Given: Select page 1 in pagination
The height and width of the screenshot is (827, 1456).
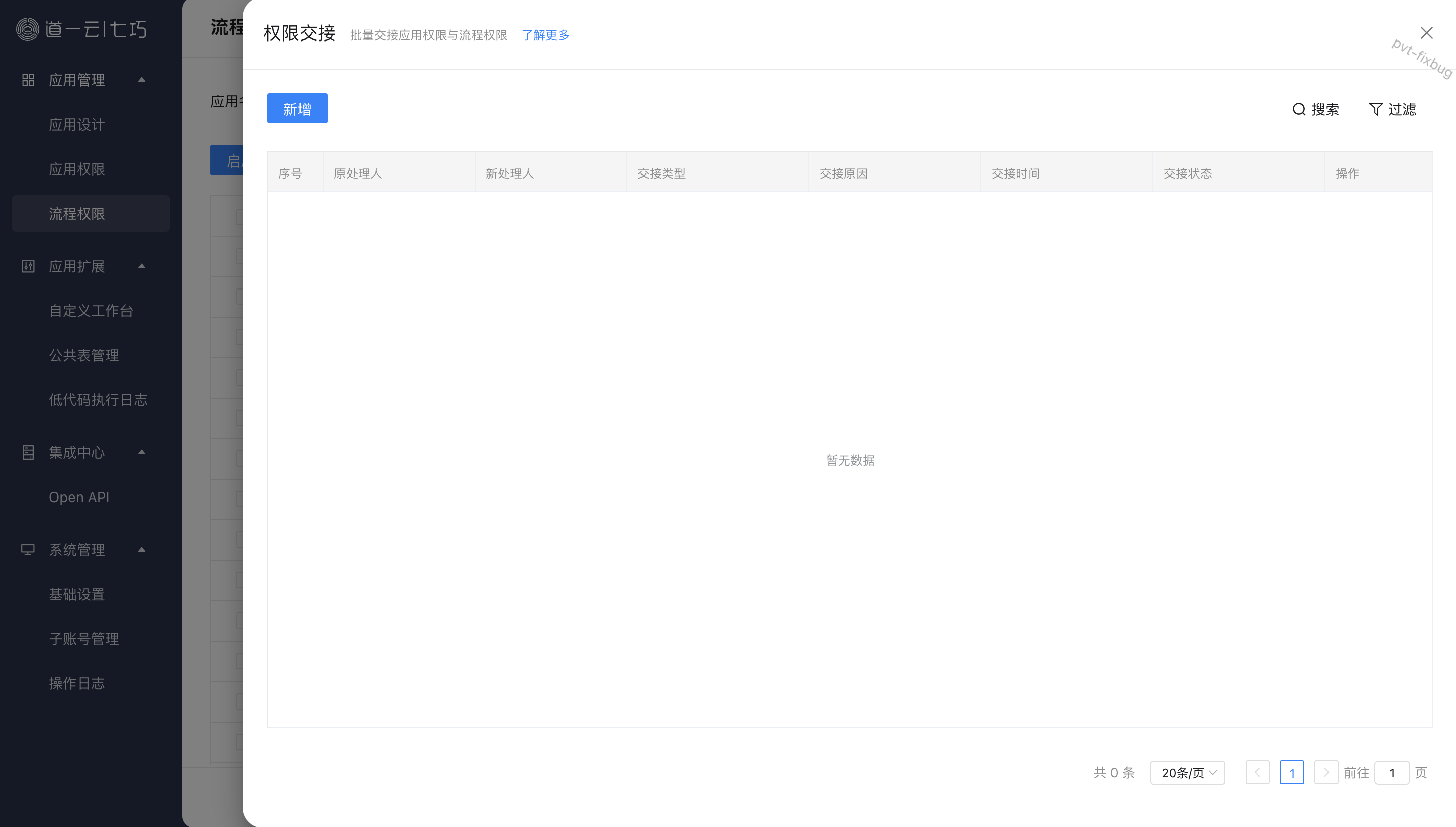Looking at the screenshot, I should (x=1292, y=772).
